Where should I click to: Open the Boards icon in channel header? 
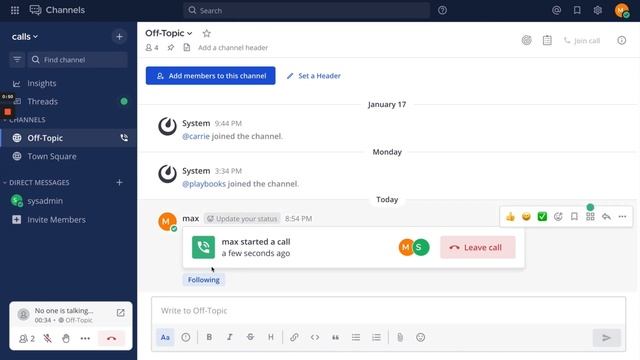tap(547, 40)
